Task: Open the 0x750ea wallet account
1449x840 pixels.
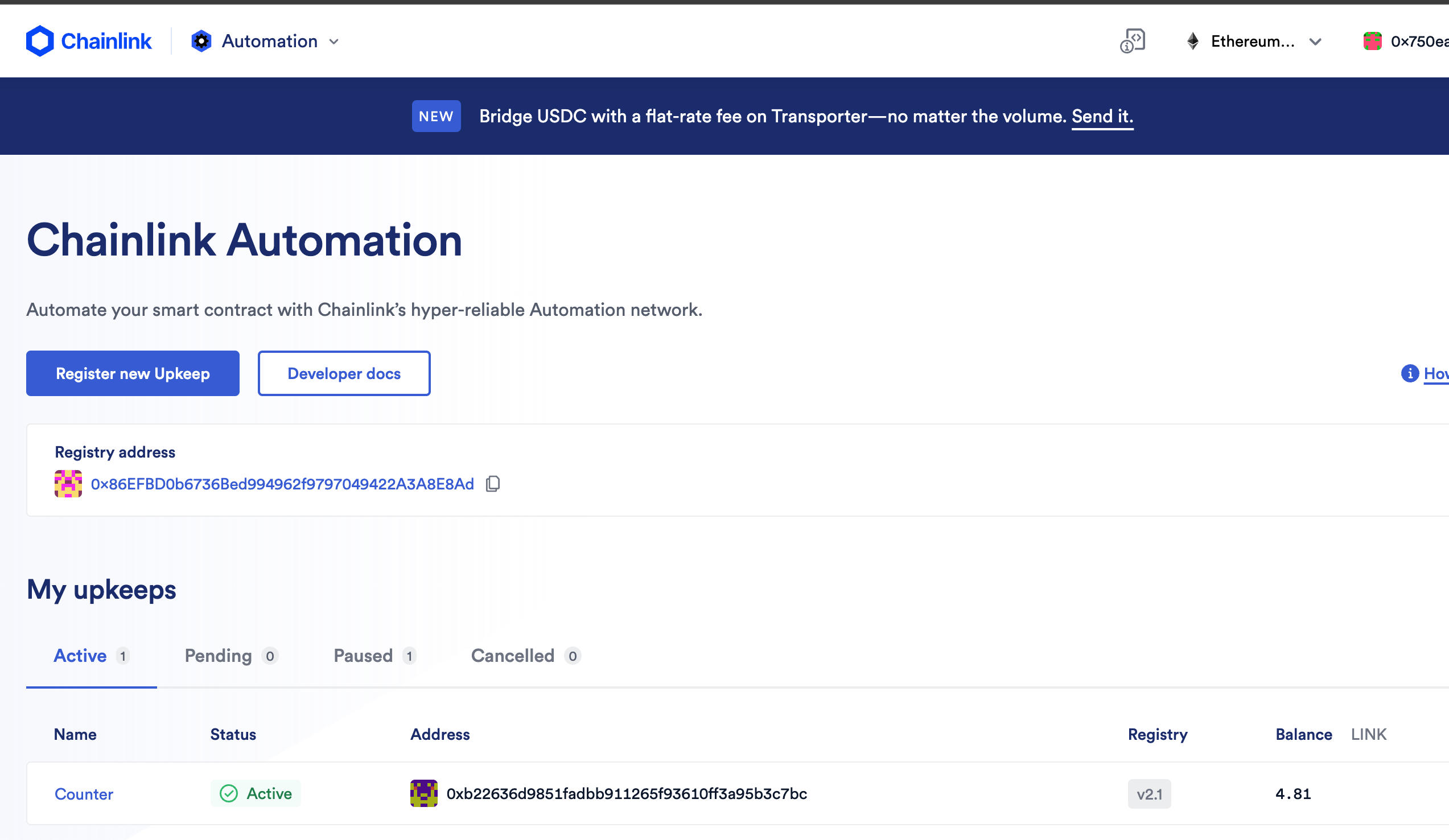Action: point(1406,41)
